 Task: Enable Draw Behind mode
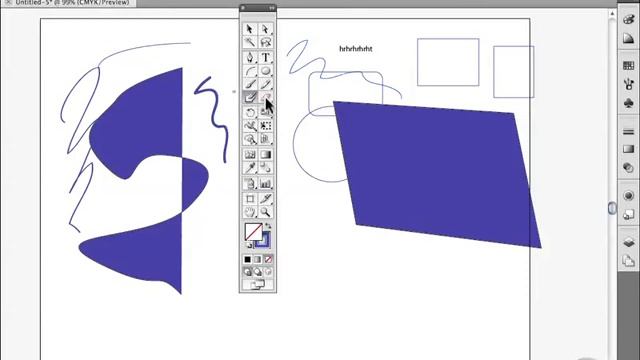pos(258,272)
